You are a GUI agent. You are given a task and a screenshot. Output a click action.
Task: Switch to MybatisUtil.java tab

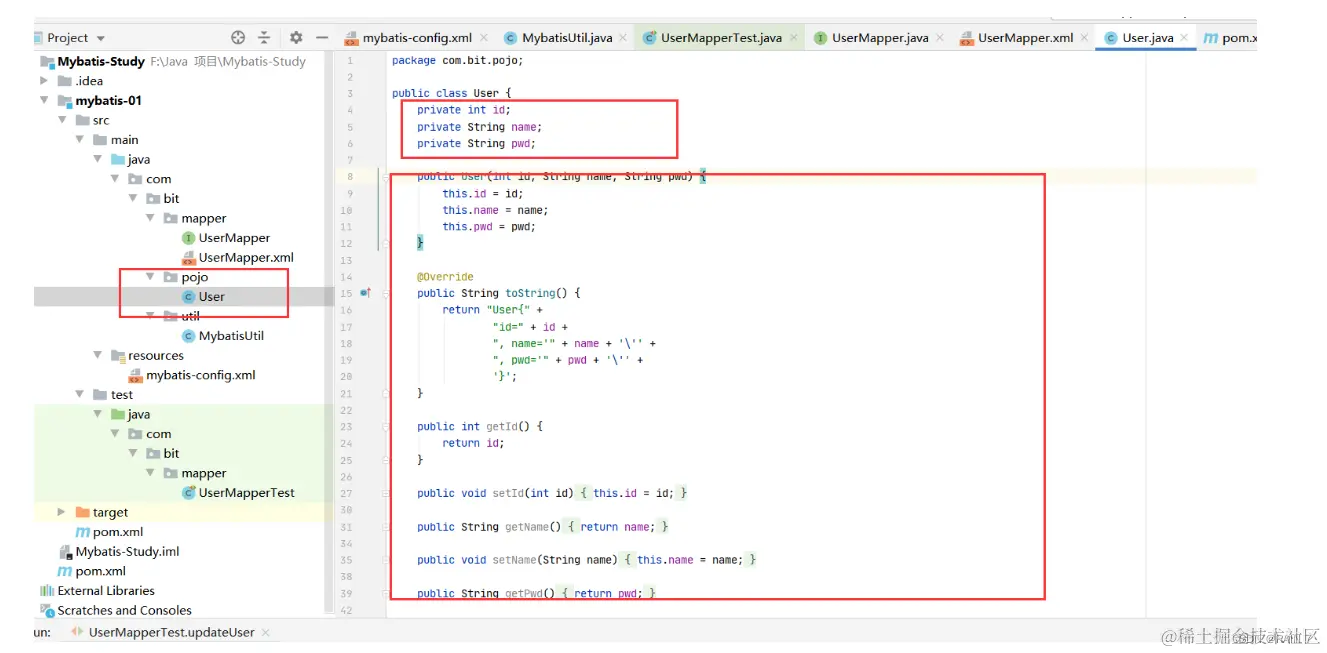tap(567, 38)
